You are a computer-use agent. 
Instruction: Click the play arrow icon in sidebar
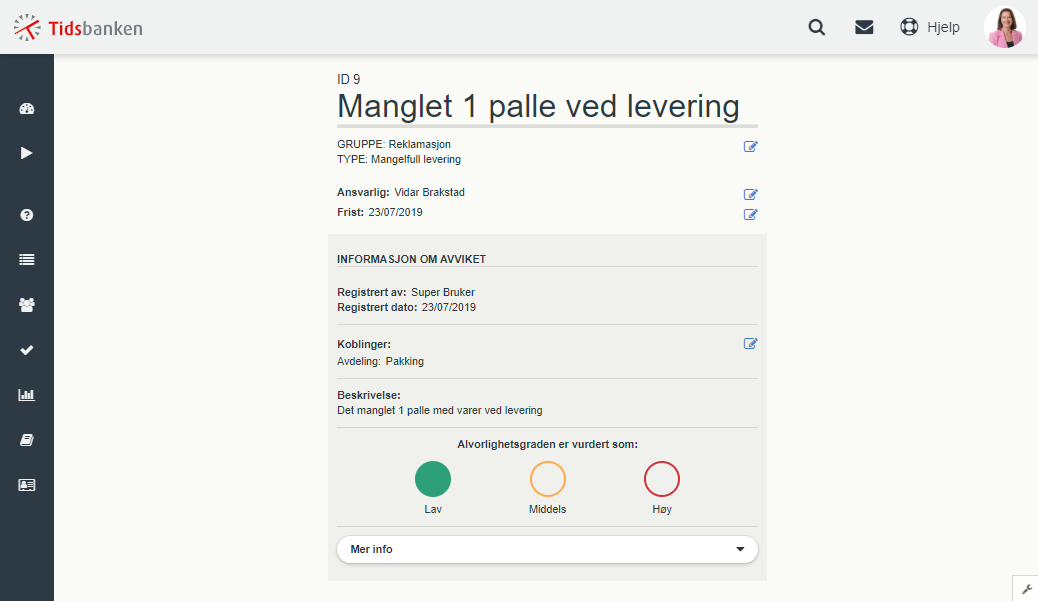[x=26, y=154]
